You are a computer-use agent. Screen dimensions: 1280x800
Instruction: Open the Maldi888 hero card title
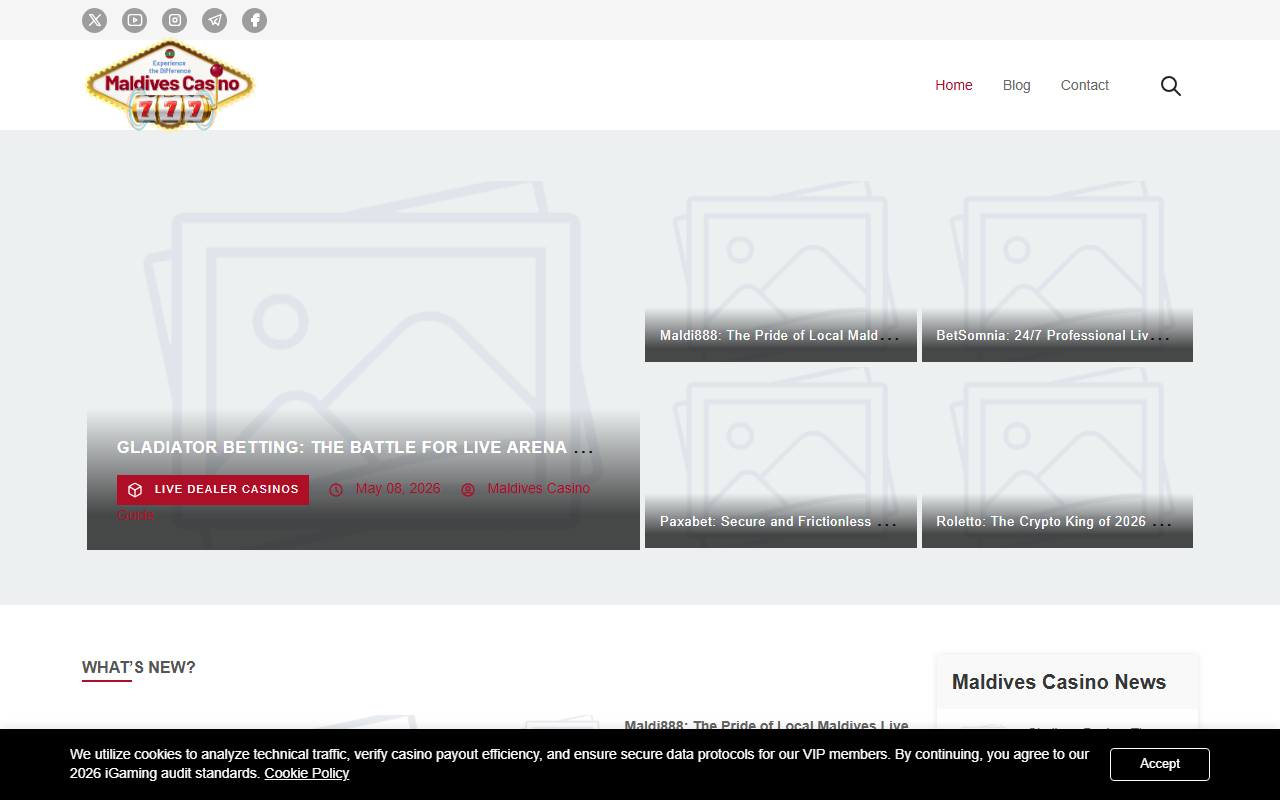[779, 336]
